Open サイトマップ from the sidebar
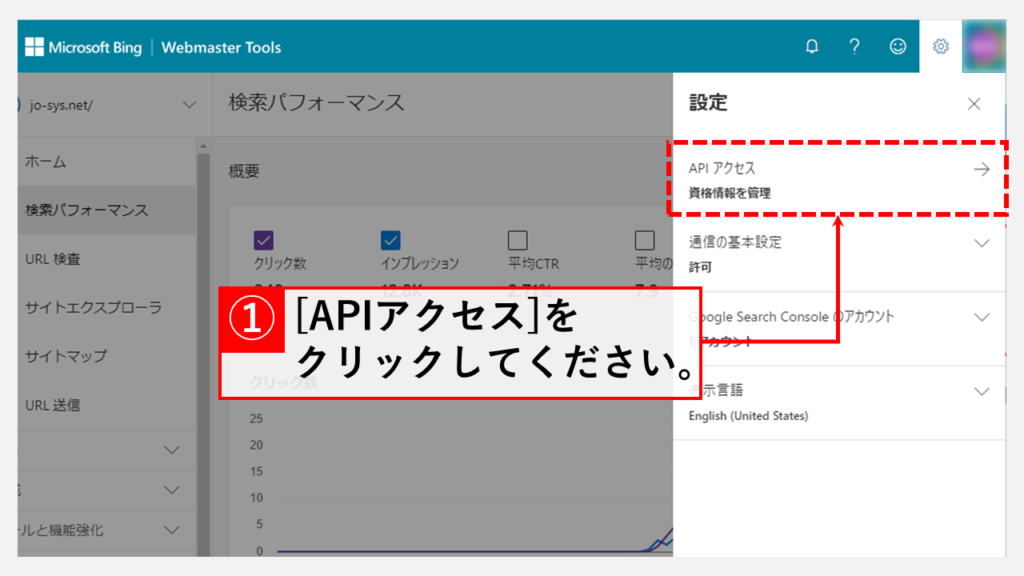The image size is (1024, 576). (65, 356)
